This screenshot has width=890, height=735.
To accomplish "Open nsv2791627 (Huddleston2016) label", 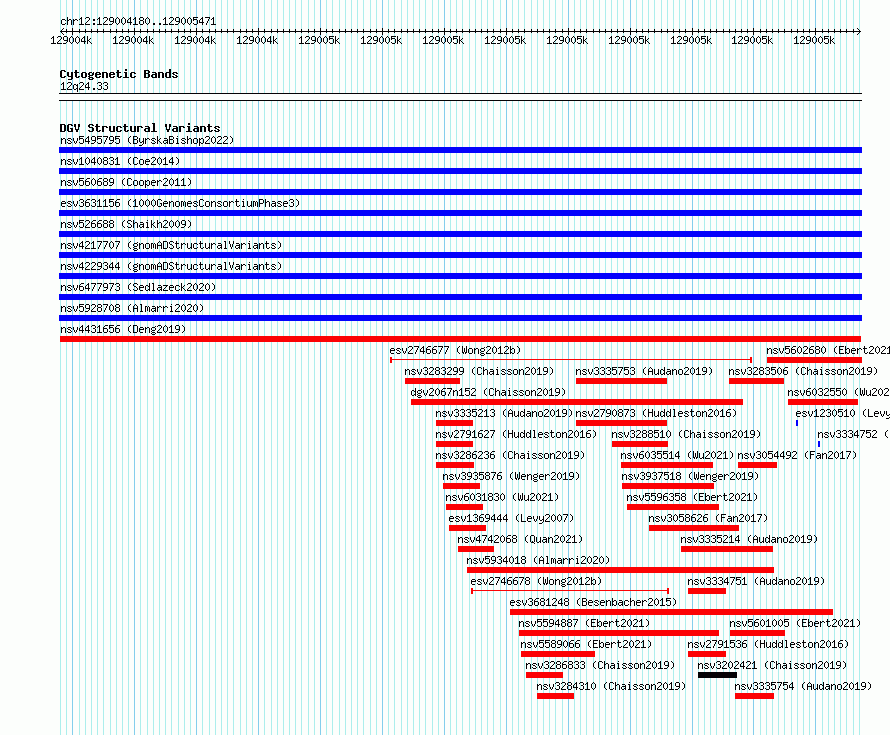I will [x=516, y=434].
